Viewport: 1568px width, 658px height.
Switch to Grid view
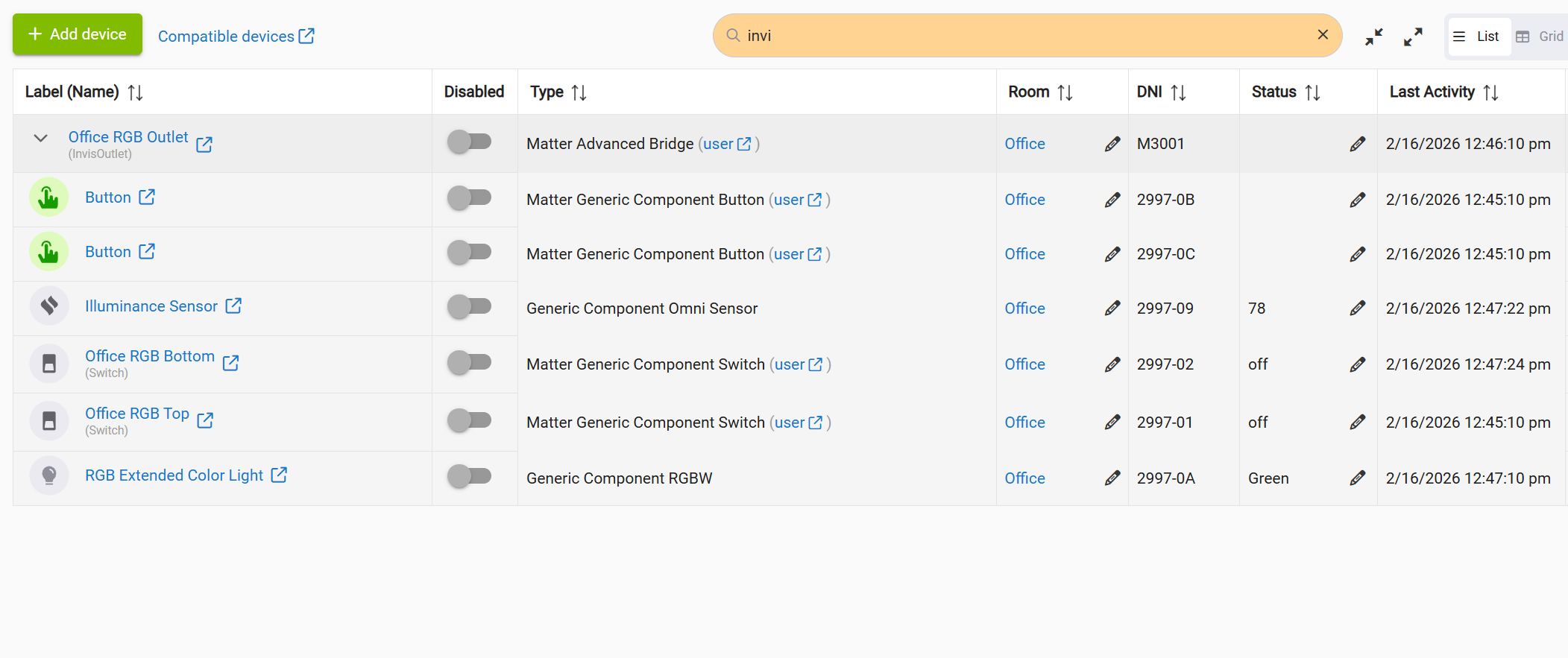(1540, 37)
